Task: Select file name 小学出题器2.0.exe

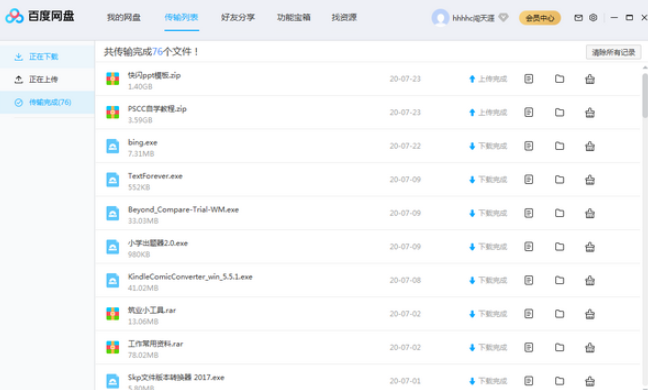Action: coord(157,243)
